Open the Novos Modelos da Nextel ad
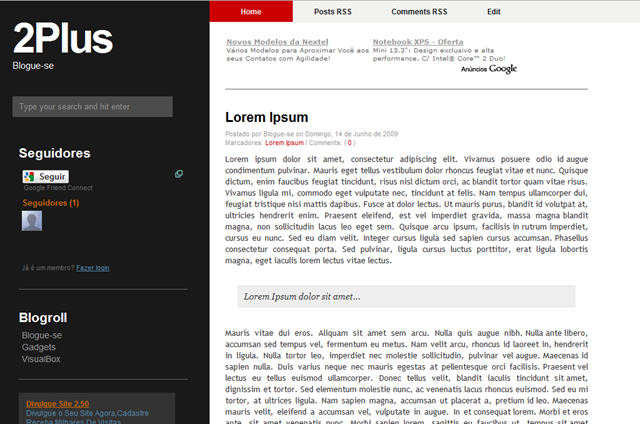Image resolution: width=640 pixels, height=424 pixels. point(277,42)
